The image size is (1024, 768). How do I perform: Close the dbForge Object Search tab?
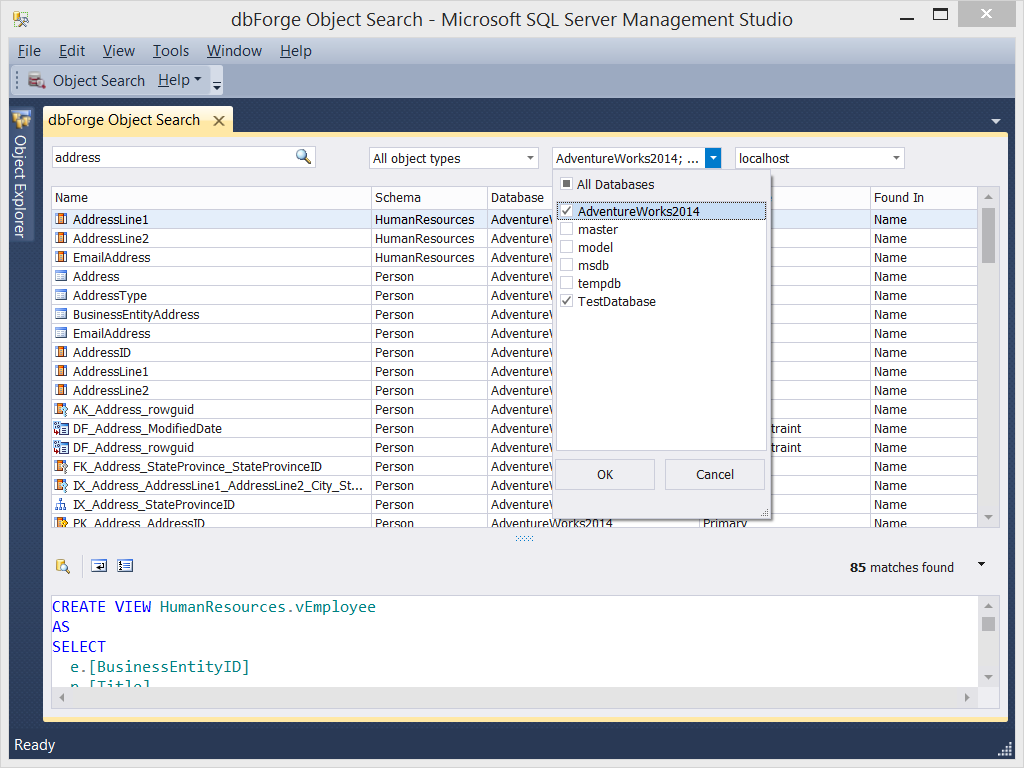tap(219, 120)
